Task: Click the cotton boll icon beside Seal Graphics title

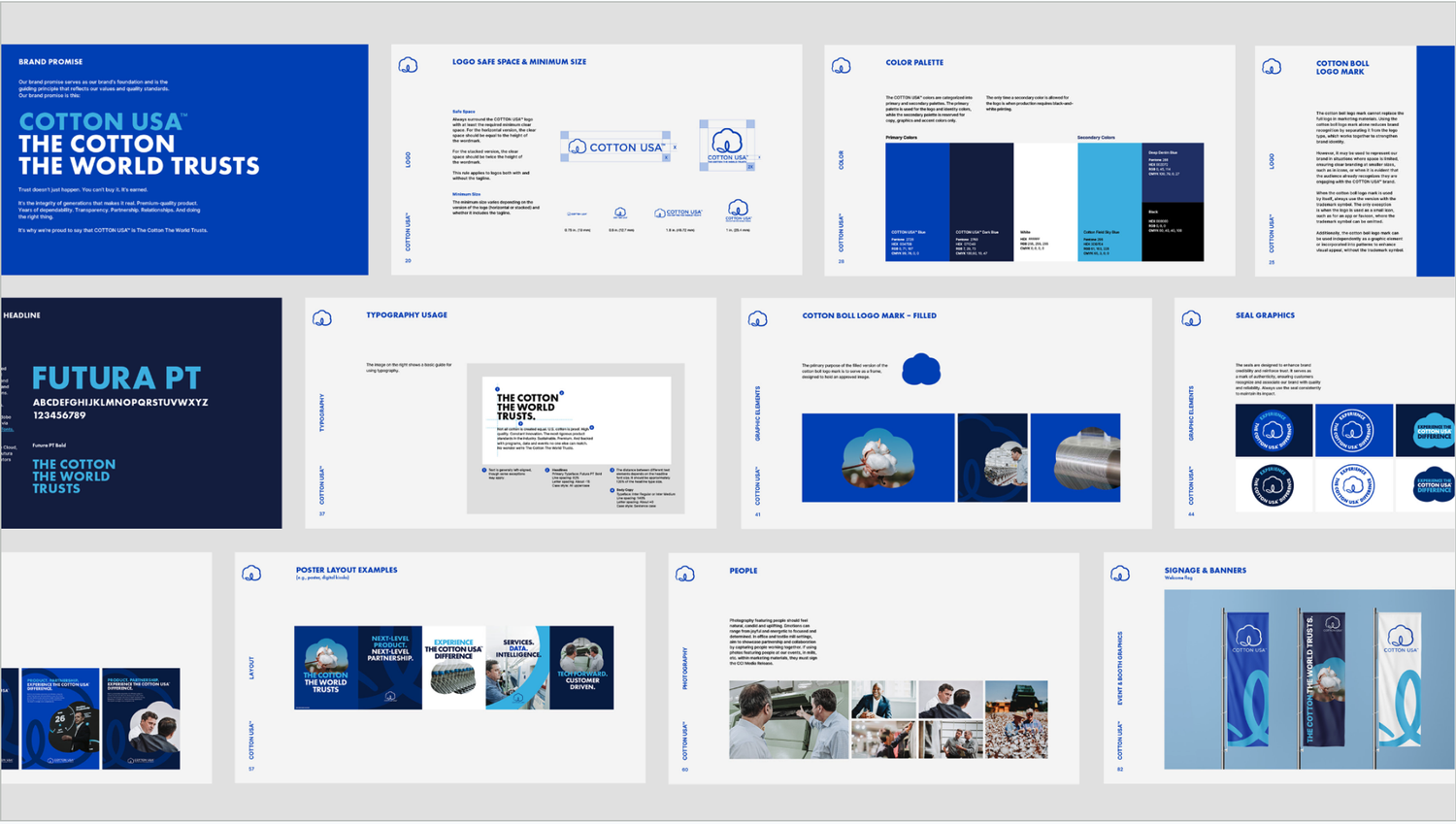Action: pyautogui.click(x=1191, y=318)
